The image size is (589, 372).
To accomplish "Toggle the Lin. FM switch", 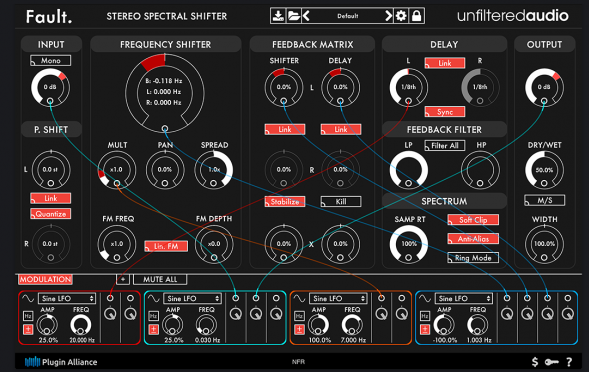I will (166, 246).
